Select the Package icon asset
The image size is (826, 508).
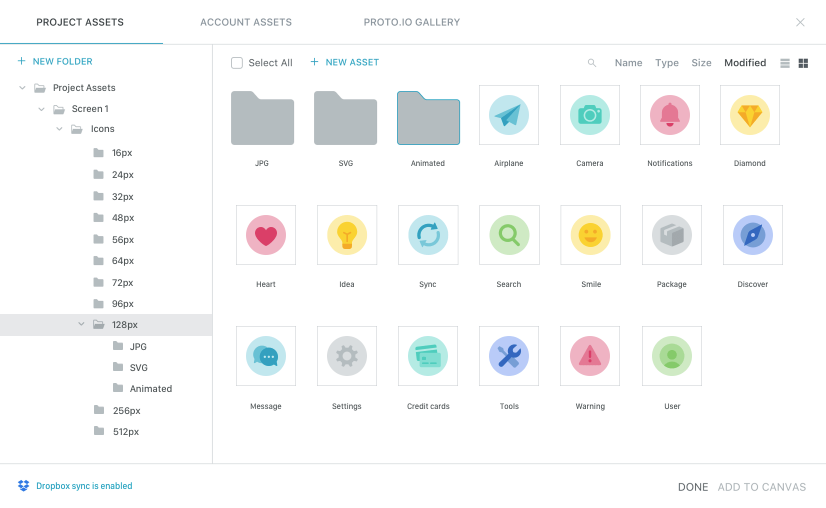pyautogui.click(x=672, y=235)
